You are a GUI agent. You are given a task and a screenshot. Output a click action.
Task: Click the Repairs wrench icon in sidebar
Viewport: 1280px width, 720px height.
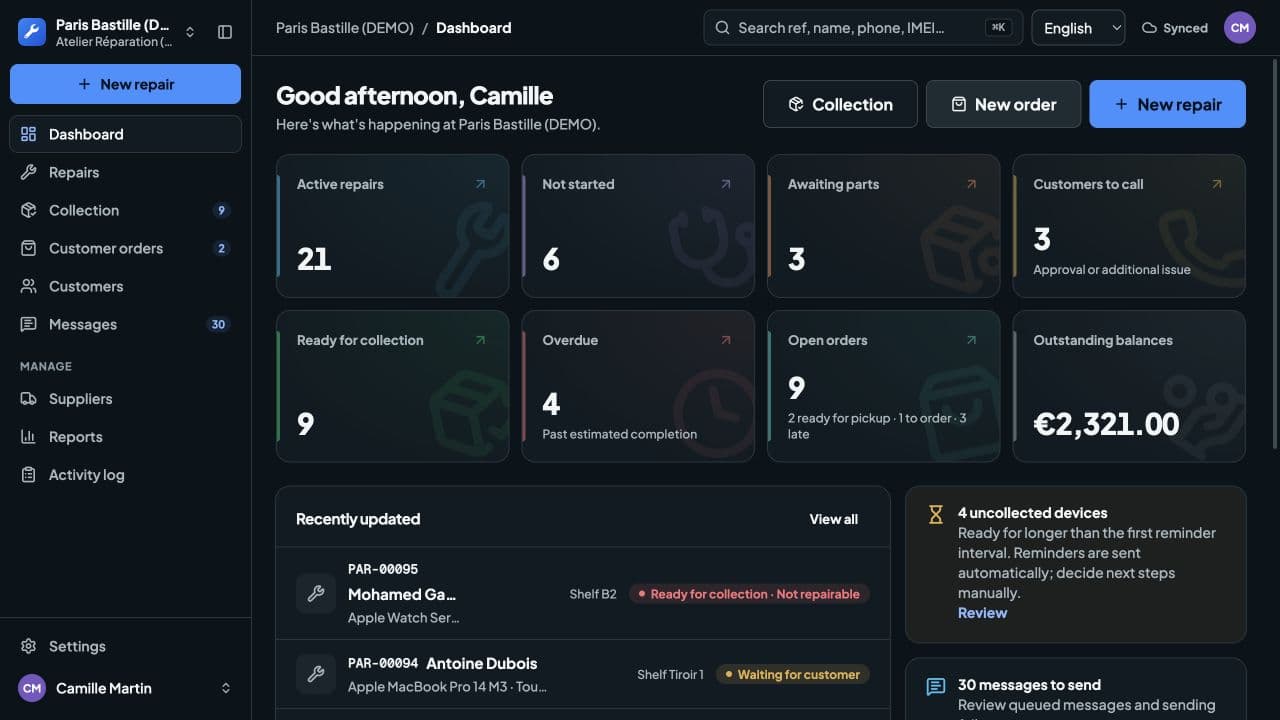pos(29,172)
